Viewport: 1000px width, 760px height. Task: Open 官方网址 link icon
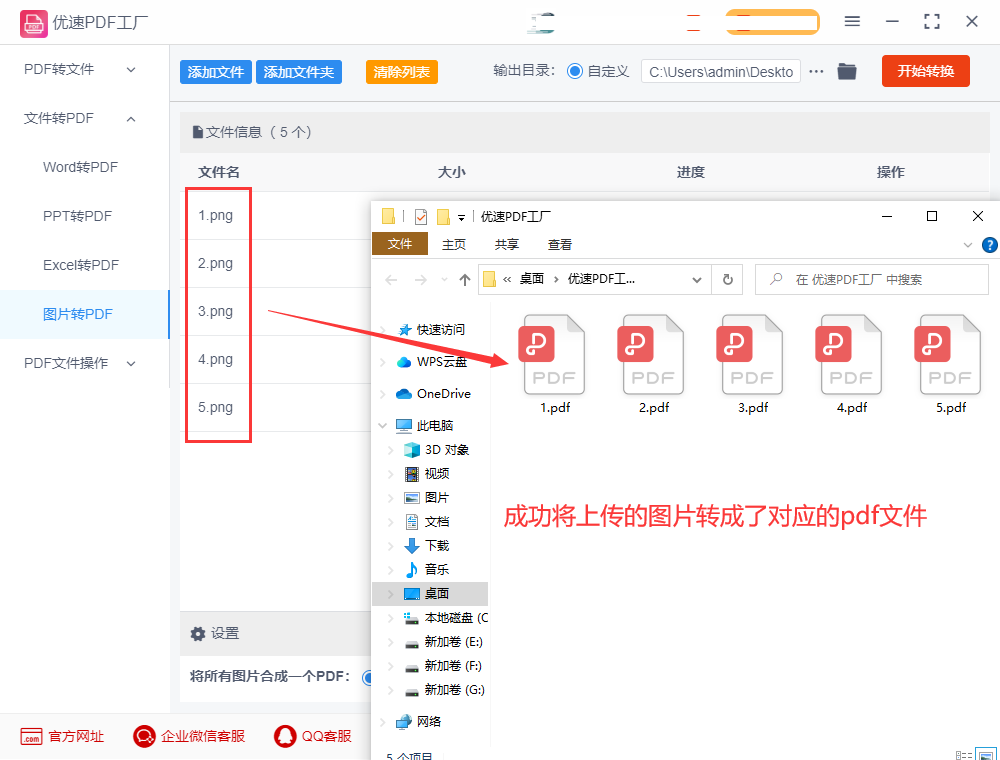(31, 736)
